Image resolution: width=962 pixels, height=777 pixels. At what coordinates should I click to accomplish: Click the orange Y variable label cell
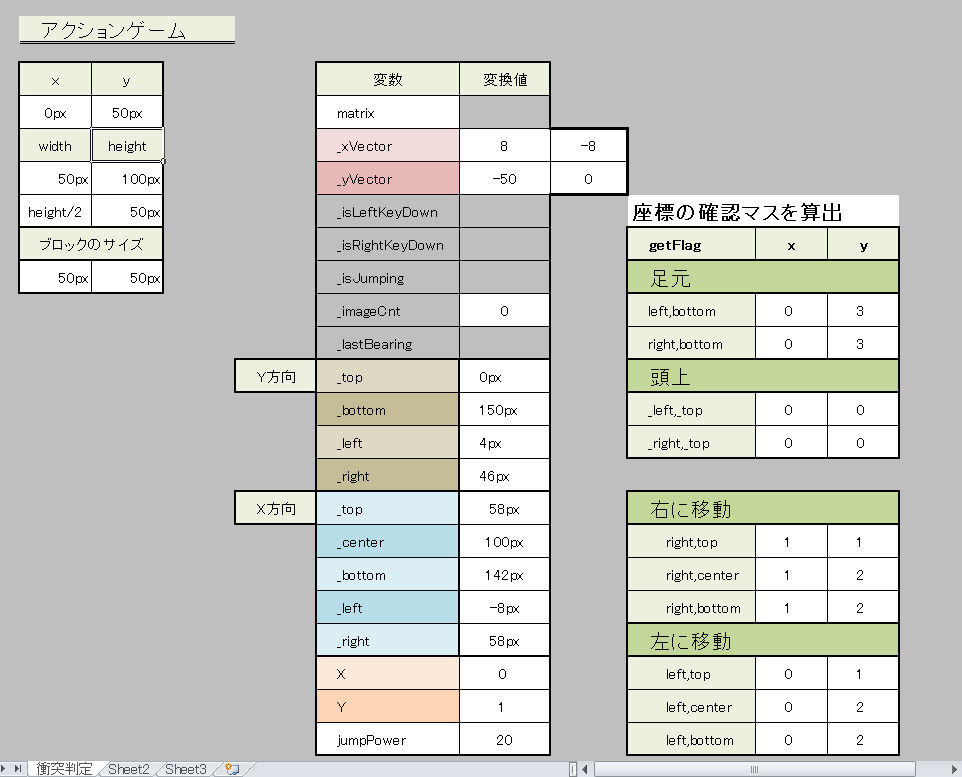click(388, 707)
